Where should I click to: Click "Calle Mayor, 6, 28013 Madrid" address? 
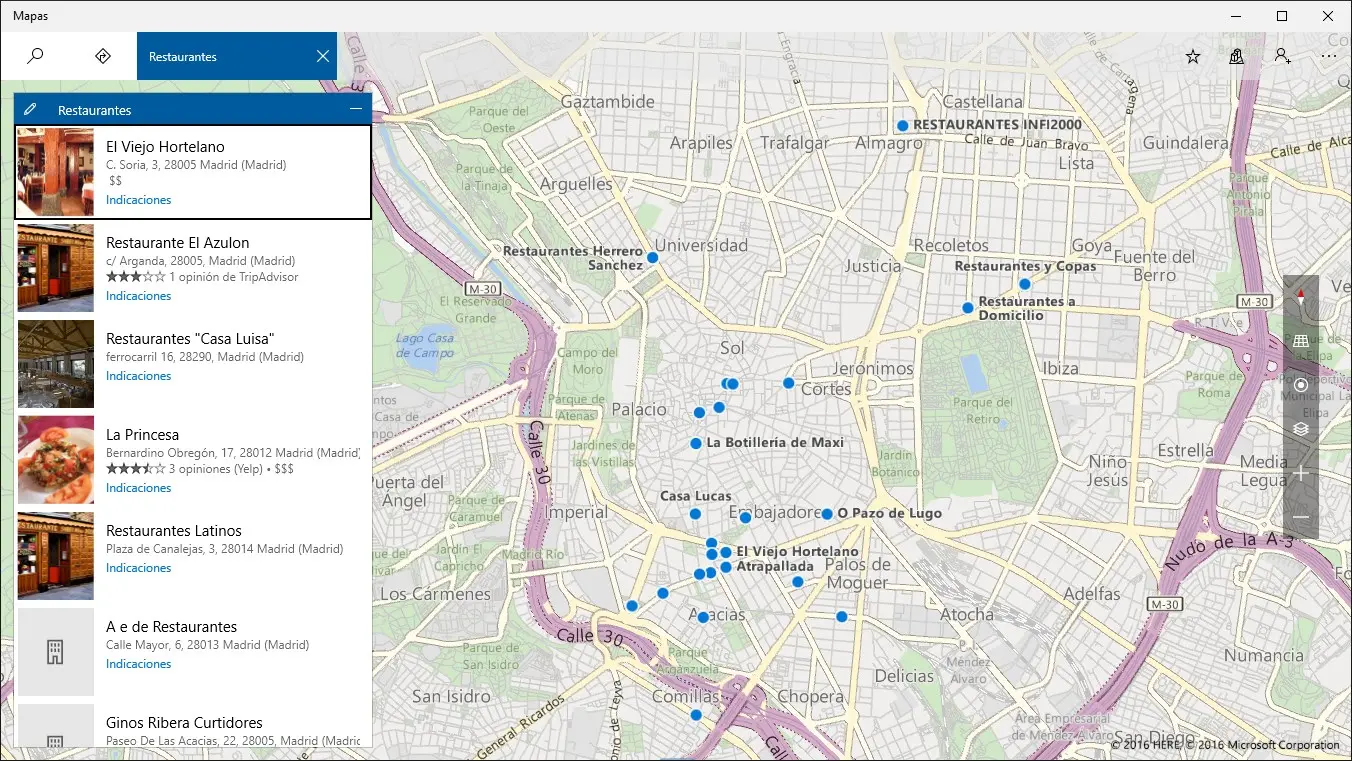pos(207,645)
